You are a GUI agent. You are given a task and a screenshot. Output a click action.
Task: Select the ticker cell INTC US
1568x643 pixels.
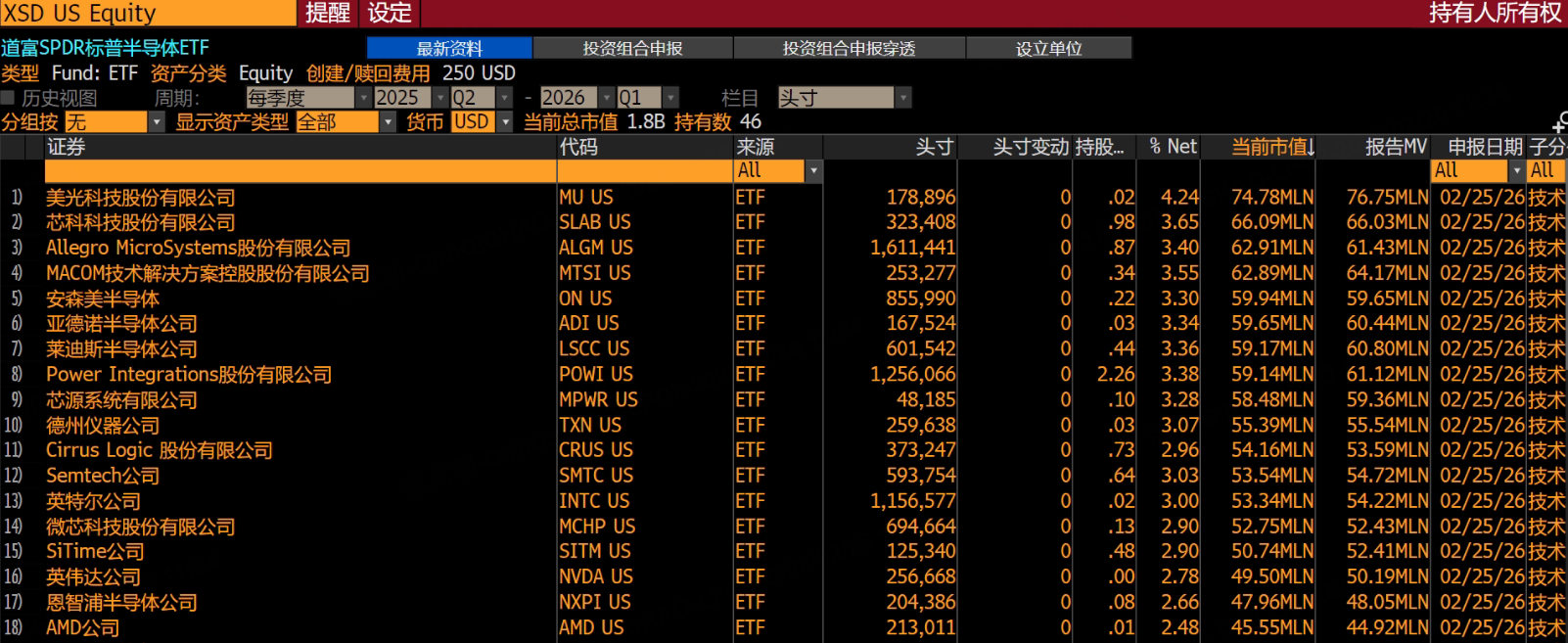point(595,501)
